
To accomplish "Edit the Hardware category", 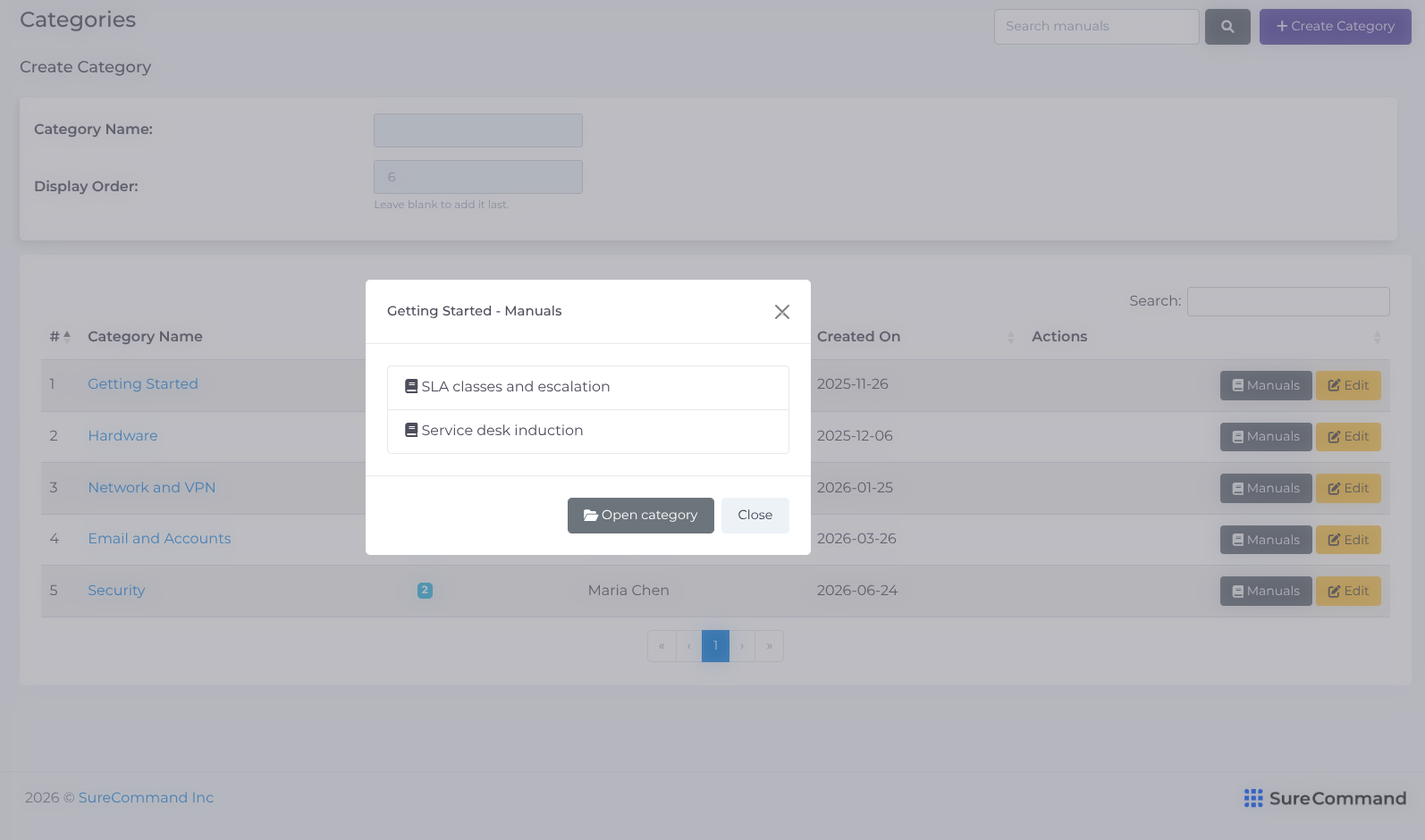I will click(x=1348, y=437).
